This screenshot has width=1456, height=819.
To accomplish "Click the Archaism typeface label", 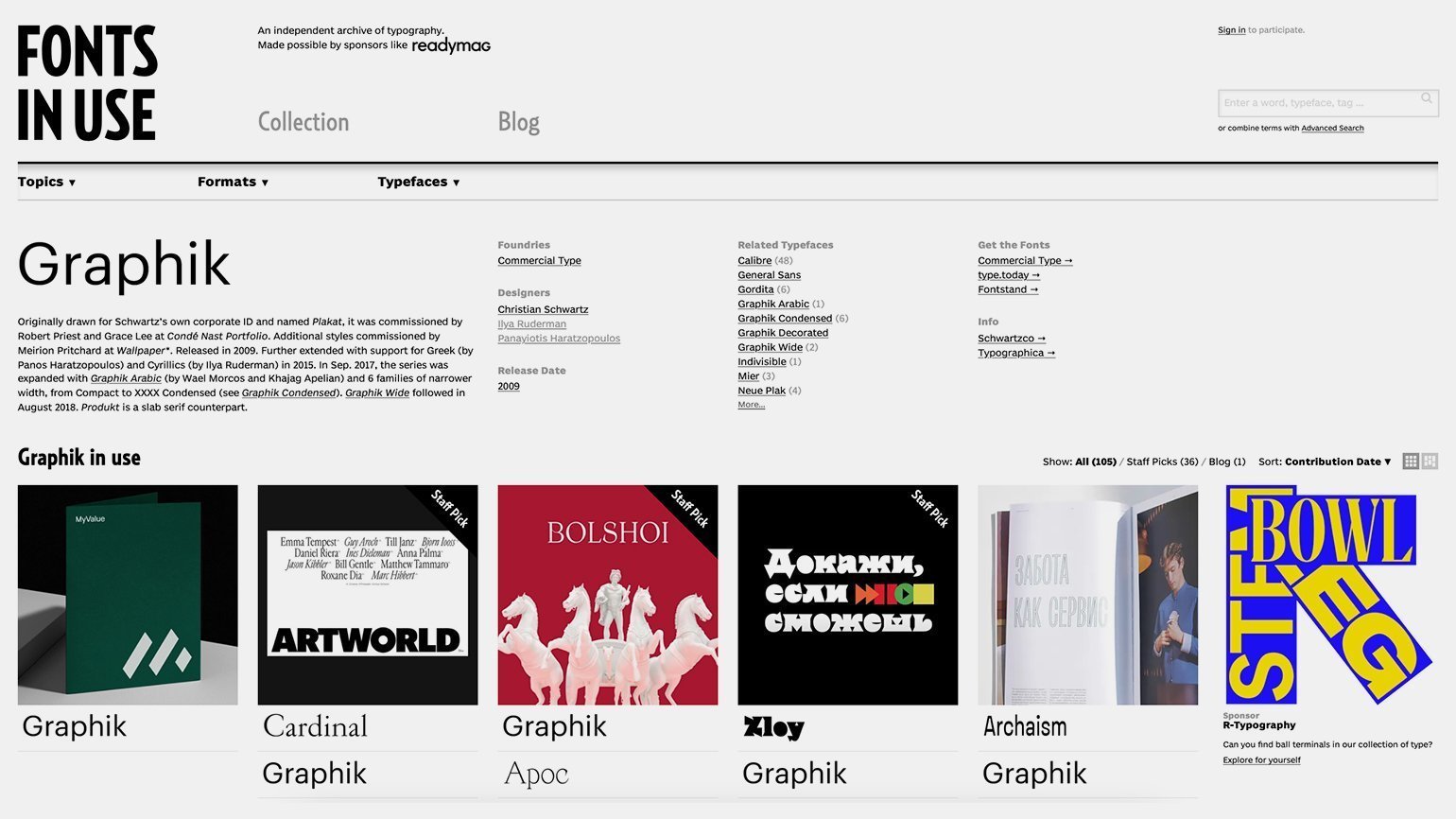I will point(1025,726).
